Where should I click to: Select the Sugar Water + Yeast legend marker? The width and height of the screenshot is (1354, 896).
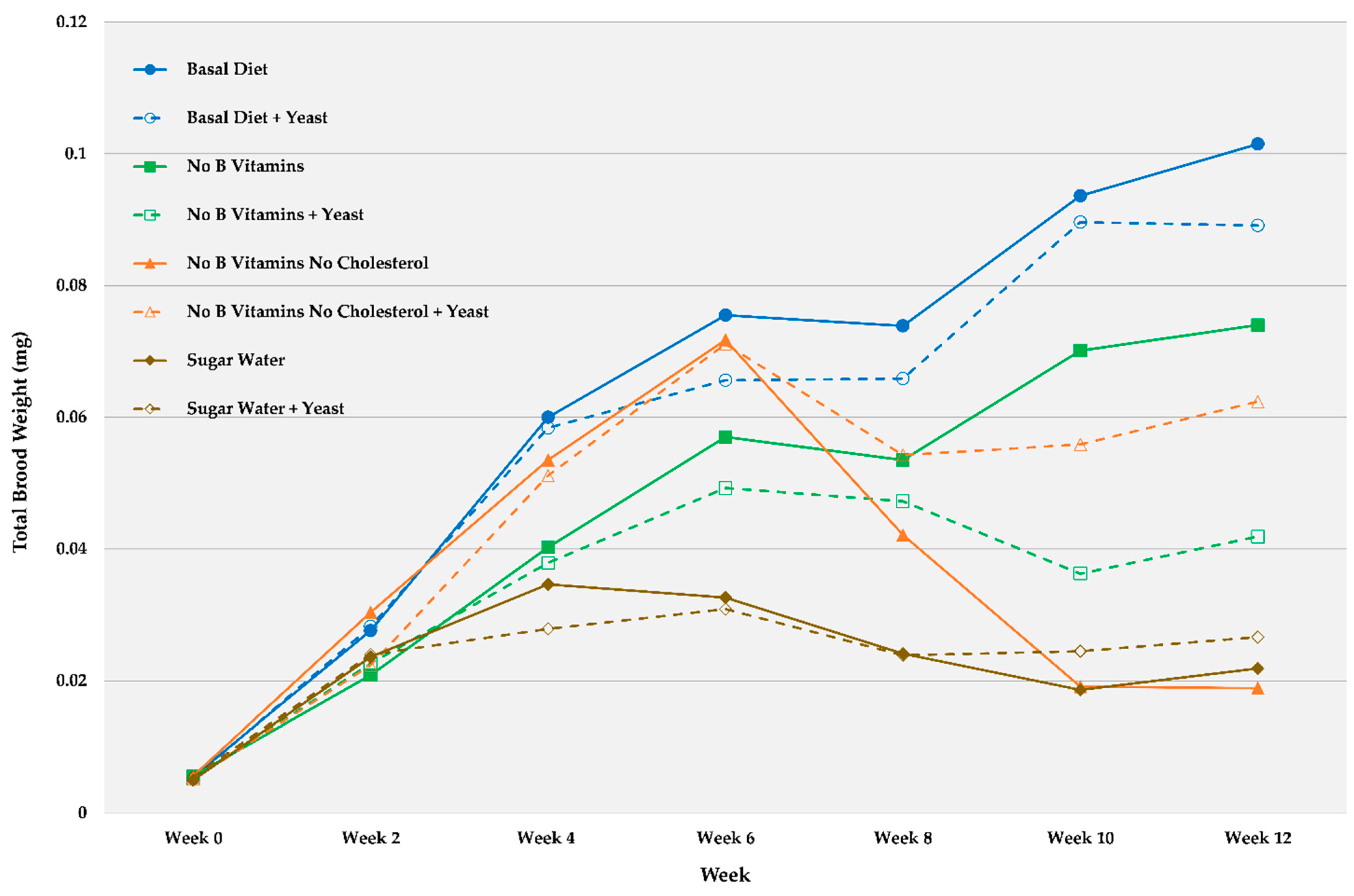[150, 409]
